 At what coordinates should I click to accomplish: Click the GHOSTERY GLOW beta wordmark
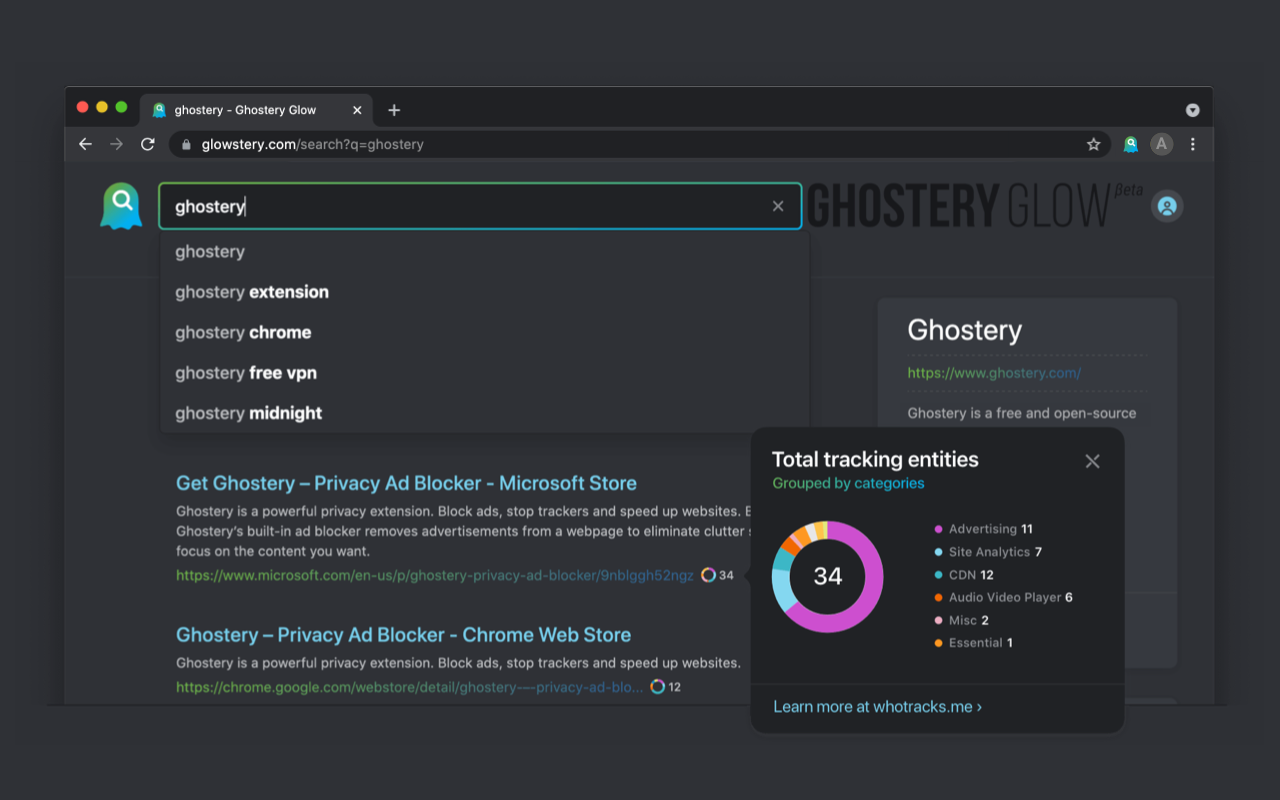975,206
